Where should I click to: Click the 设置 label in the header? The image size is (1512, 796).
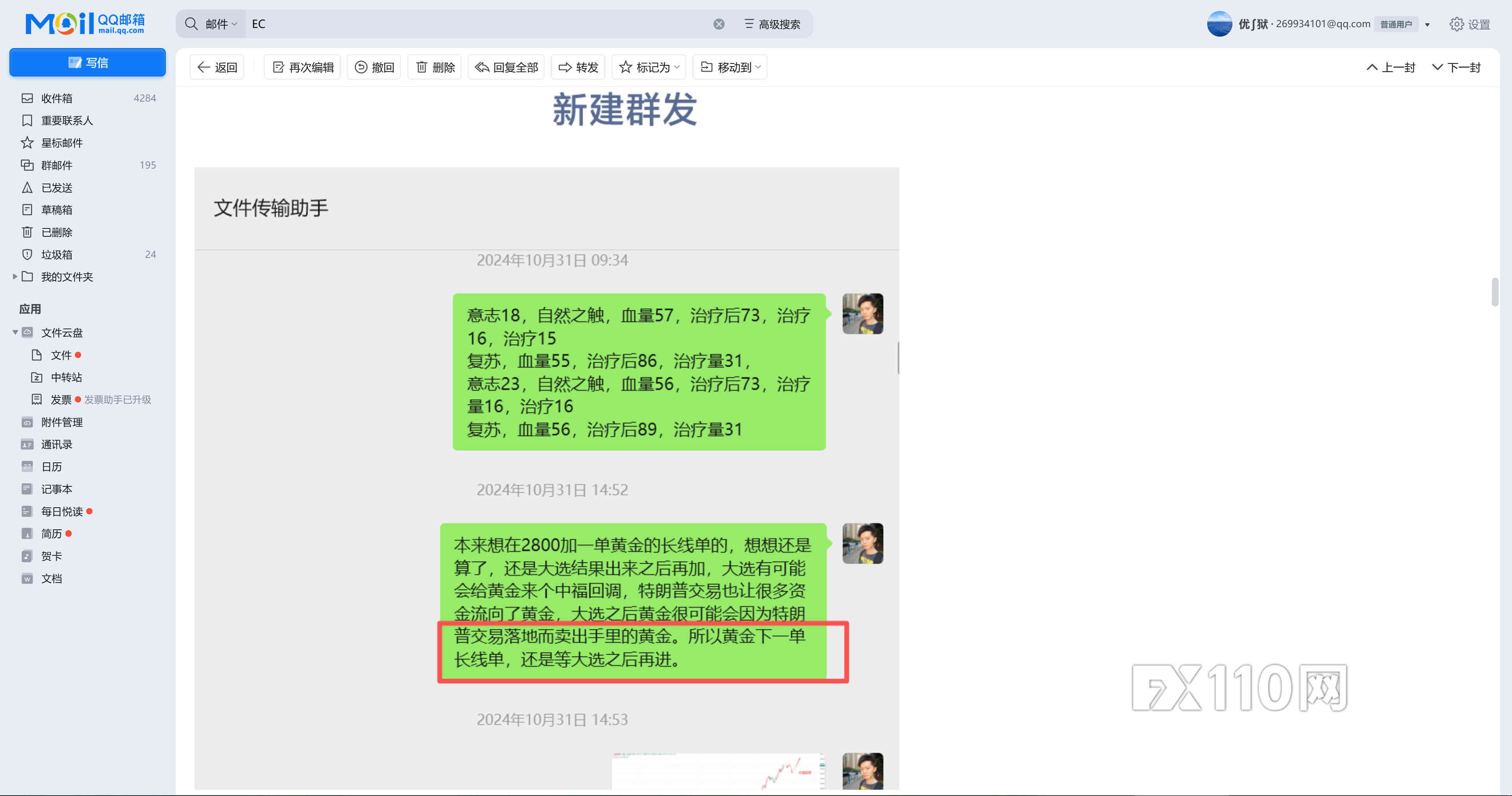click(1479, 24)
